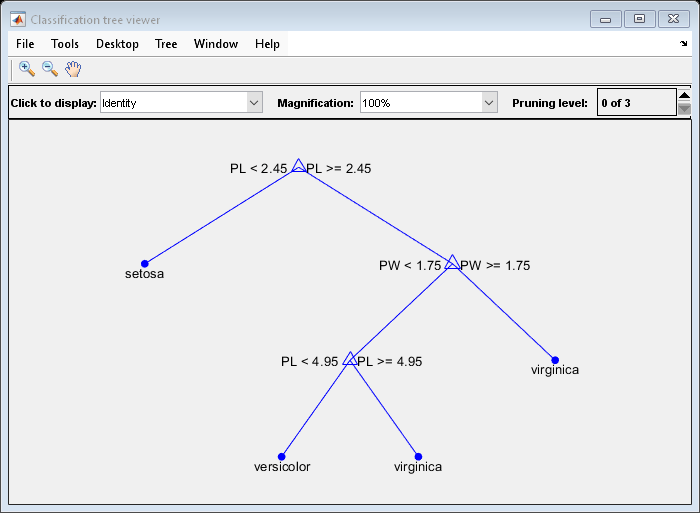Open the Click to display dropdown
Viewport: 700px width, 513px height.
tap(254, 103)
